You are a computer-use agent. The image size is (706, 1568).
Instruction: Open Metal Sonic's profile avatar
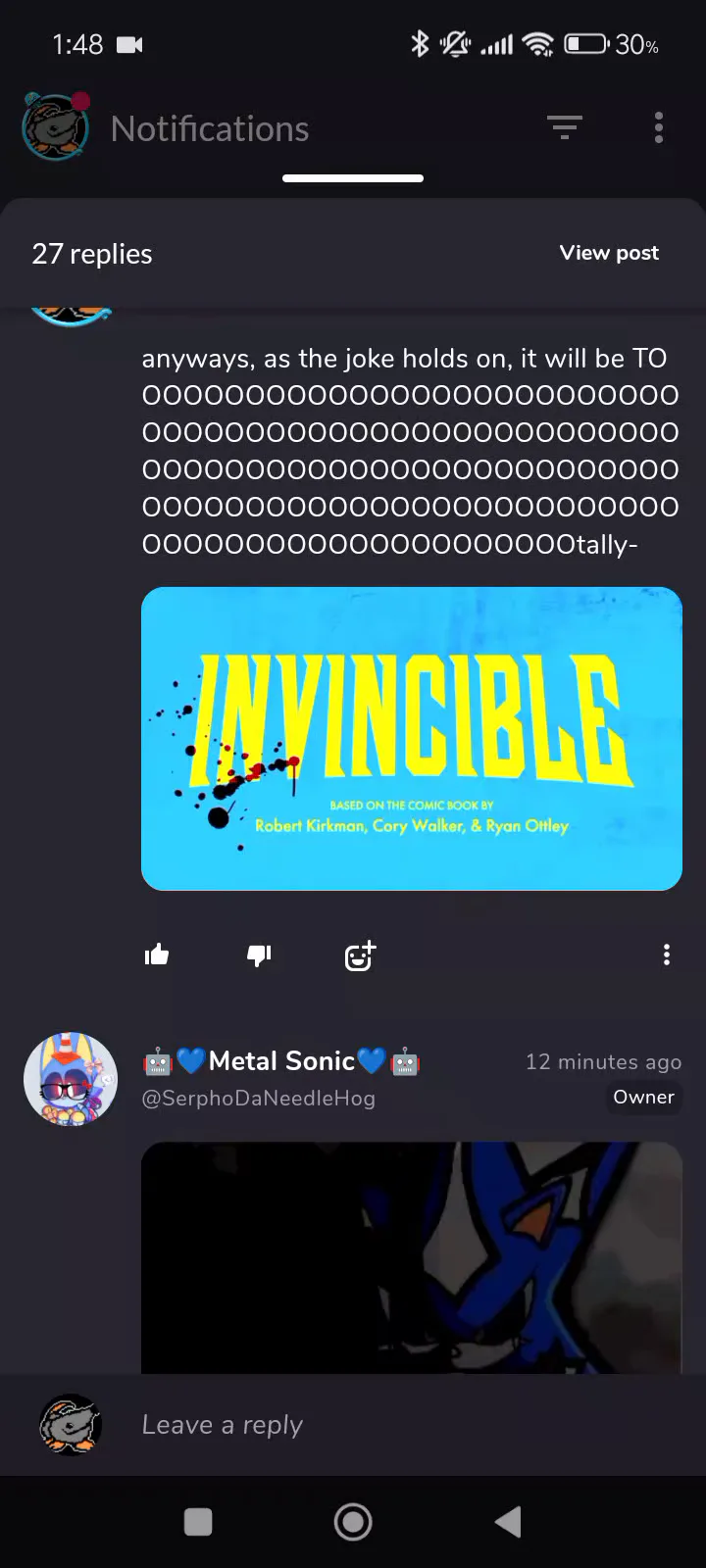click(x=71, y=1078)
